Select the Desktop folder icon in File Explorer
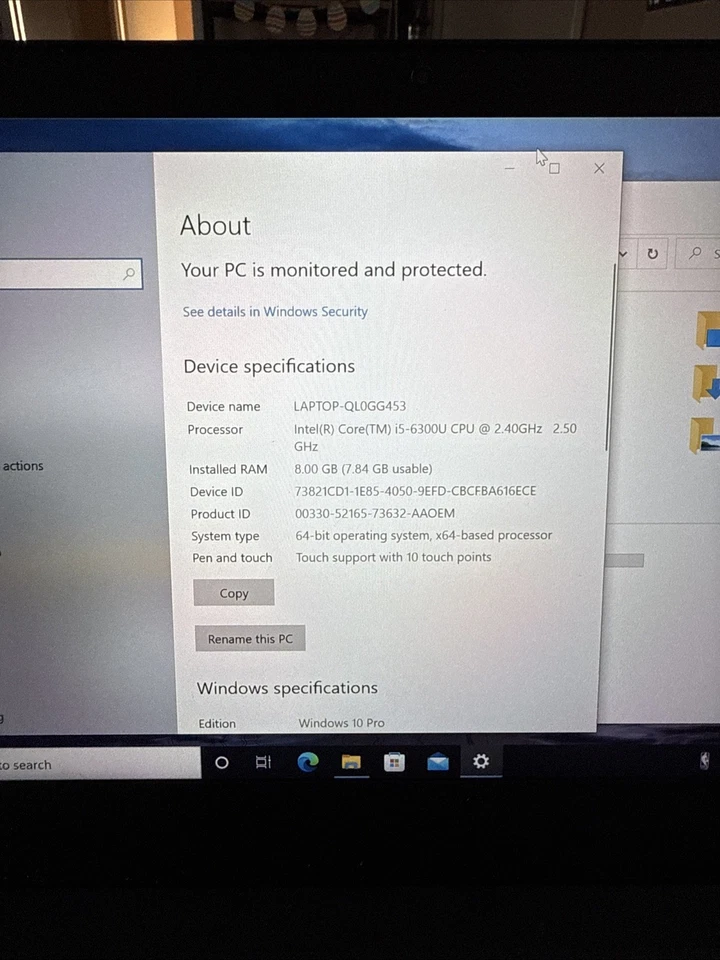720x960 pixels. (x=708, y=331)
